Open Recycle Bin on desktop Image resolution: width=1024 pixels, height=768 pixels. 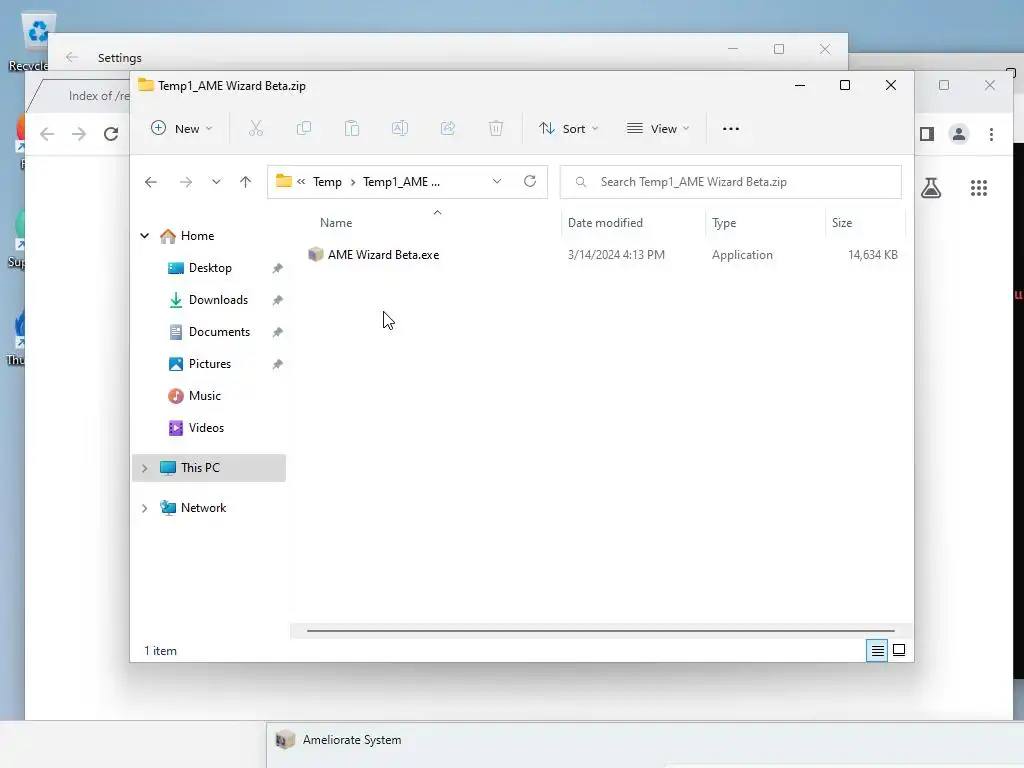click(37, 40)
